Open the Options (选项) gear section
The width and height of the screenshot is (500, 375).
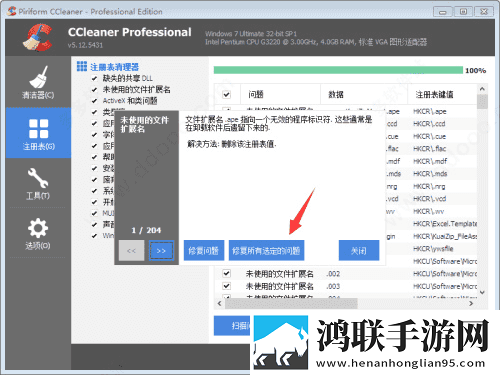(x=38, y=233)
